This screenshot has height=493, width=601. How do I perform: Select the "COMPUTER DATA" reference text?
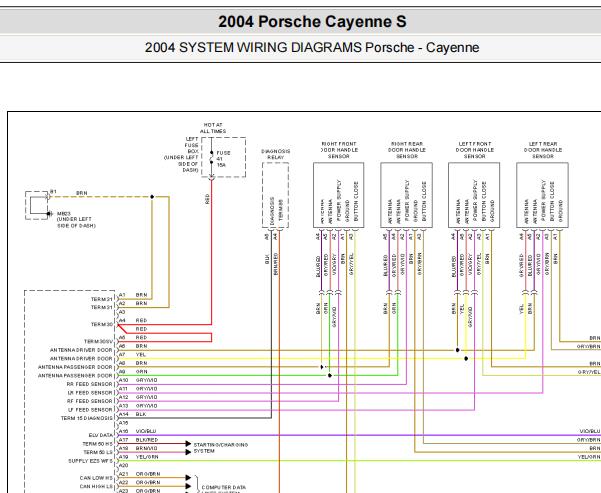point(224,487)
